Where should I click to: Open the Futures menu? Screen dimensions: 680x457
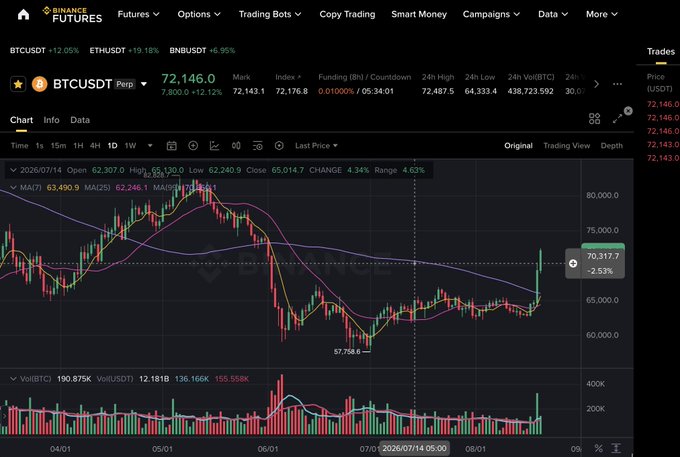[x=138, y=14]
